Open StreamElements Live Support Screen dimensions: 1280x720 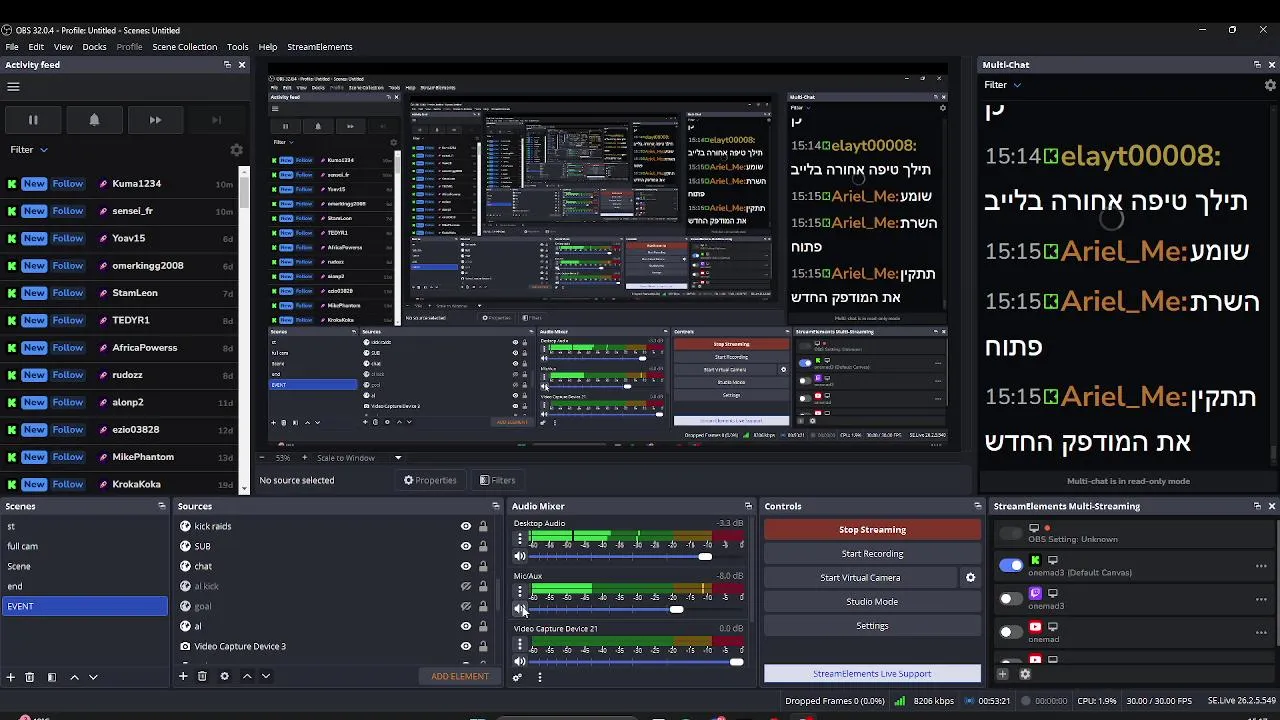click(872, 674)
